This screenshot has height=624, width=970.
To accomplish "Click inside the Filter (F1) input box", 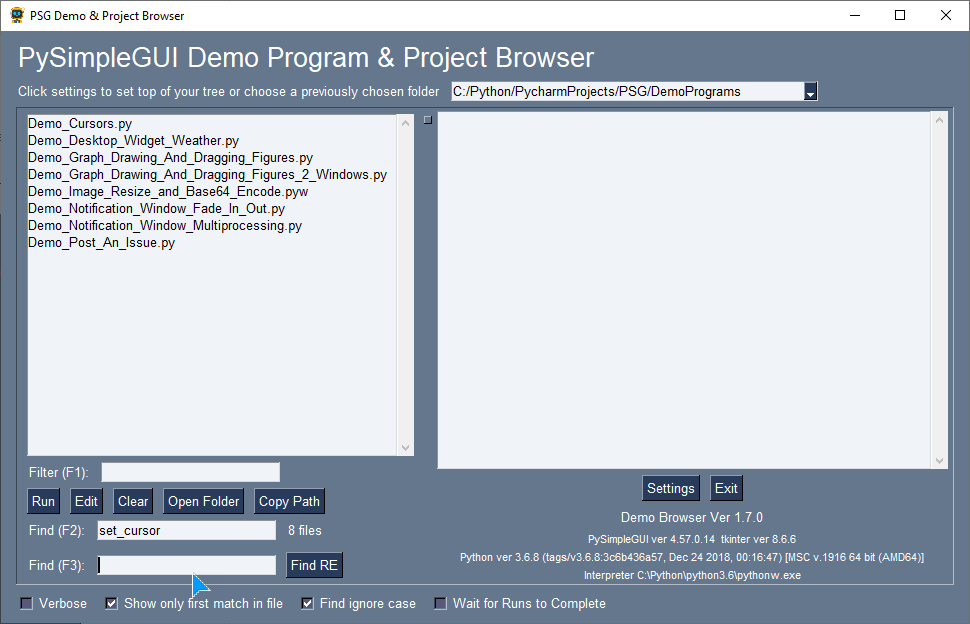I will point(189,471).
